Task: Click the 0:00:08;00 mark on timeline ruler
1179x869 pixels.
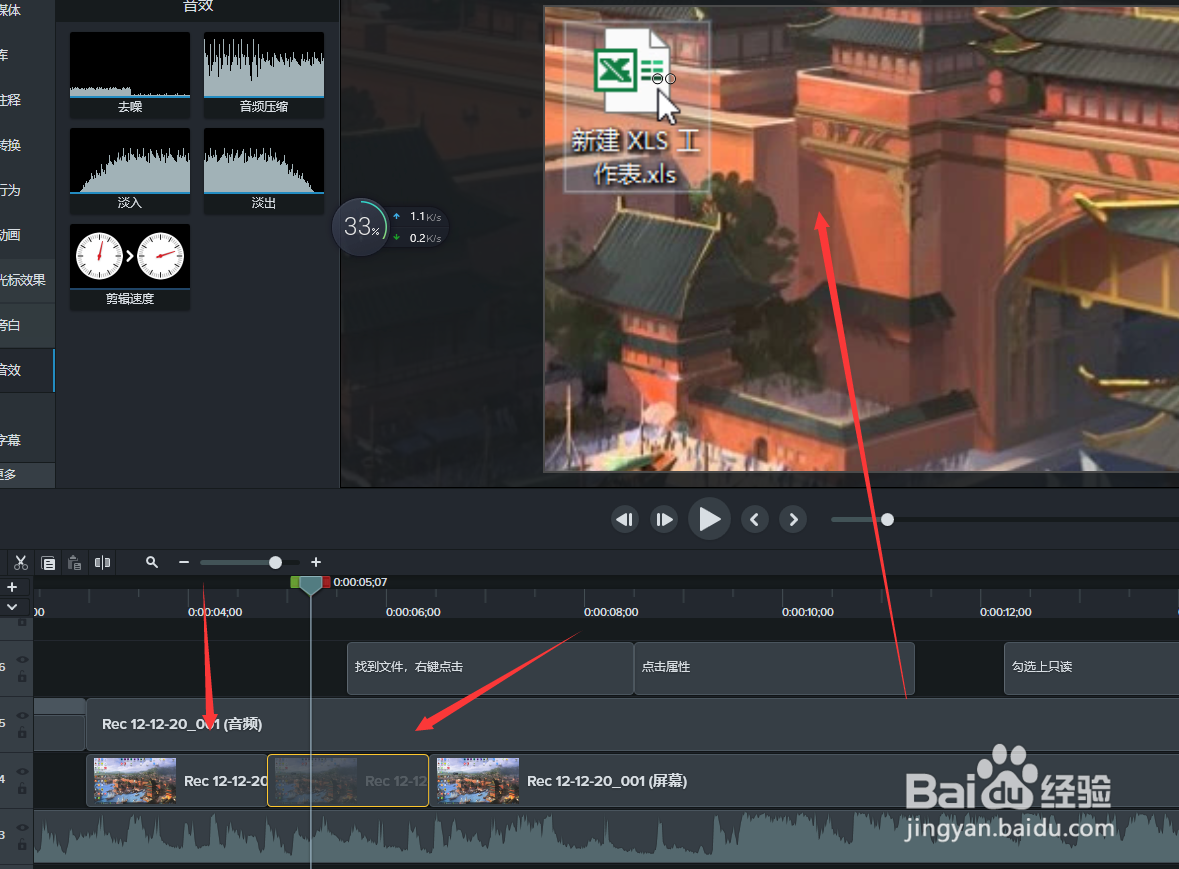Action: 611,612
